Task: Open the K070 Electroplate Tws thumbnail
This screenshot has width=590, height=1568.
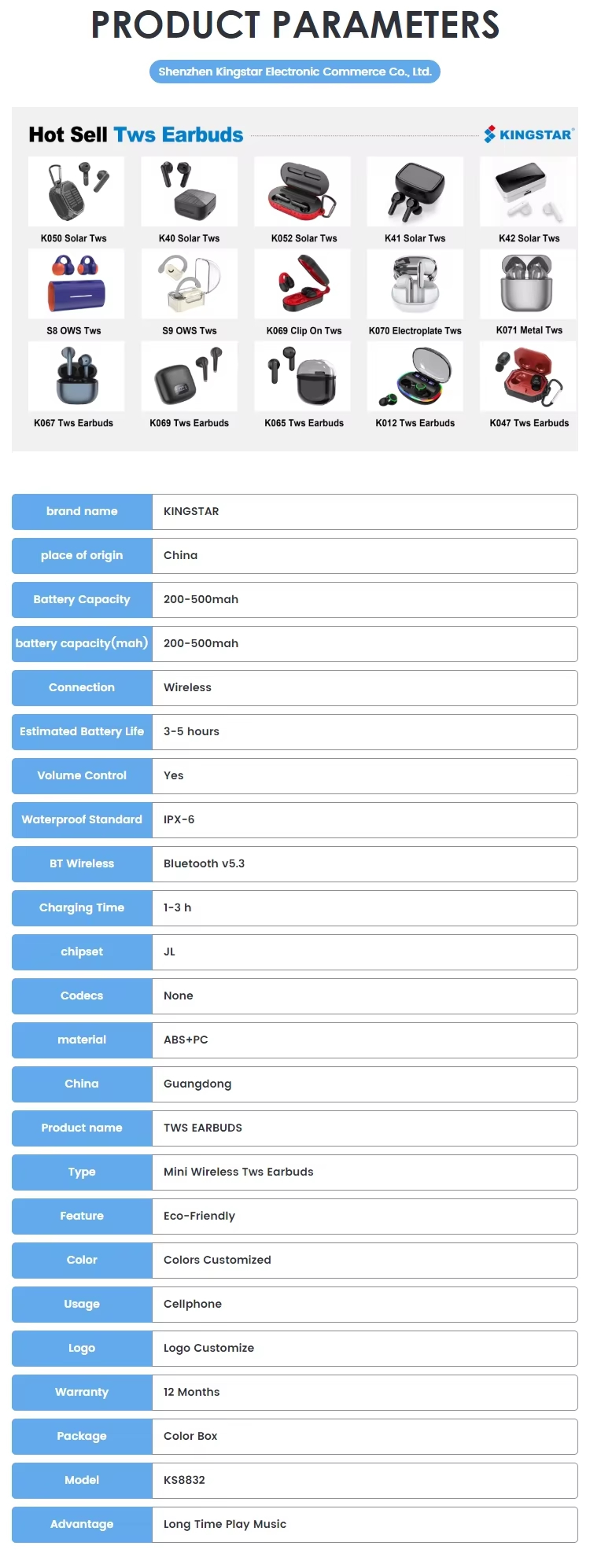Action: coord(415,284)
